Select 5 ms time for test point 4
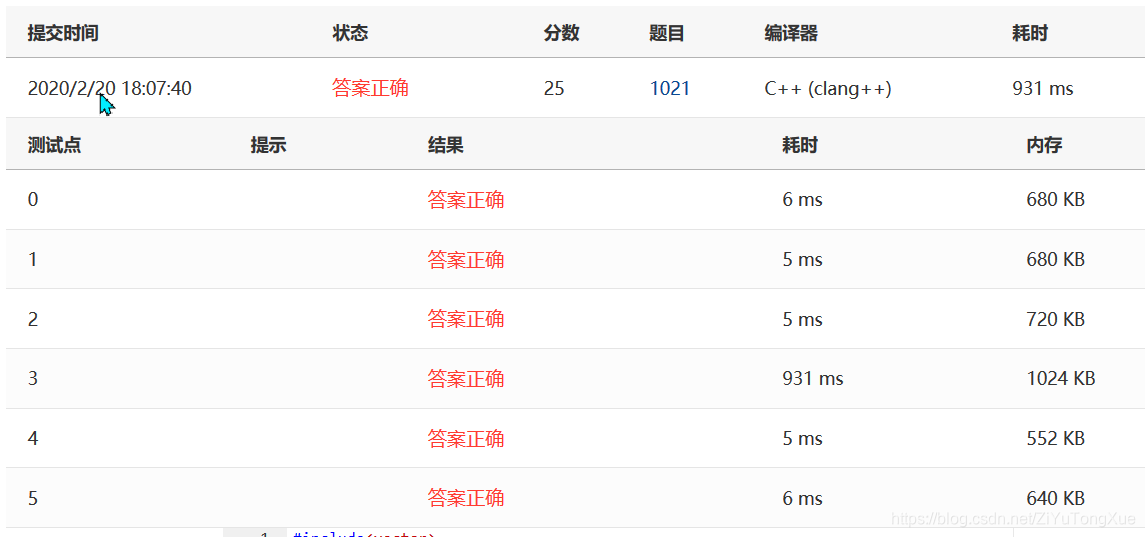Viewport: 1145px width, 537px height. point(803,438)
